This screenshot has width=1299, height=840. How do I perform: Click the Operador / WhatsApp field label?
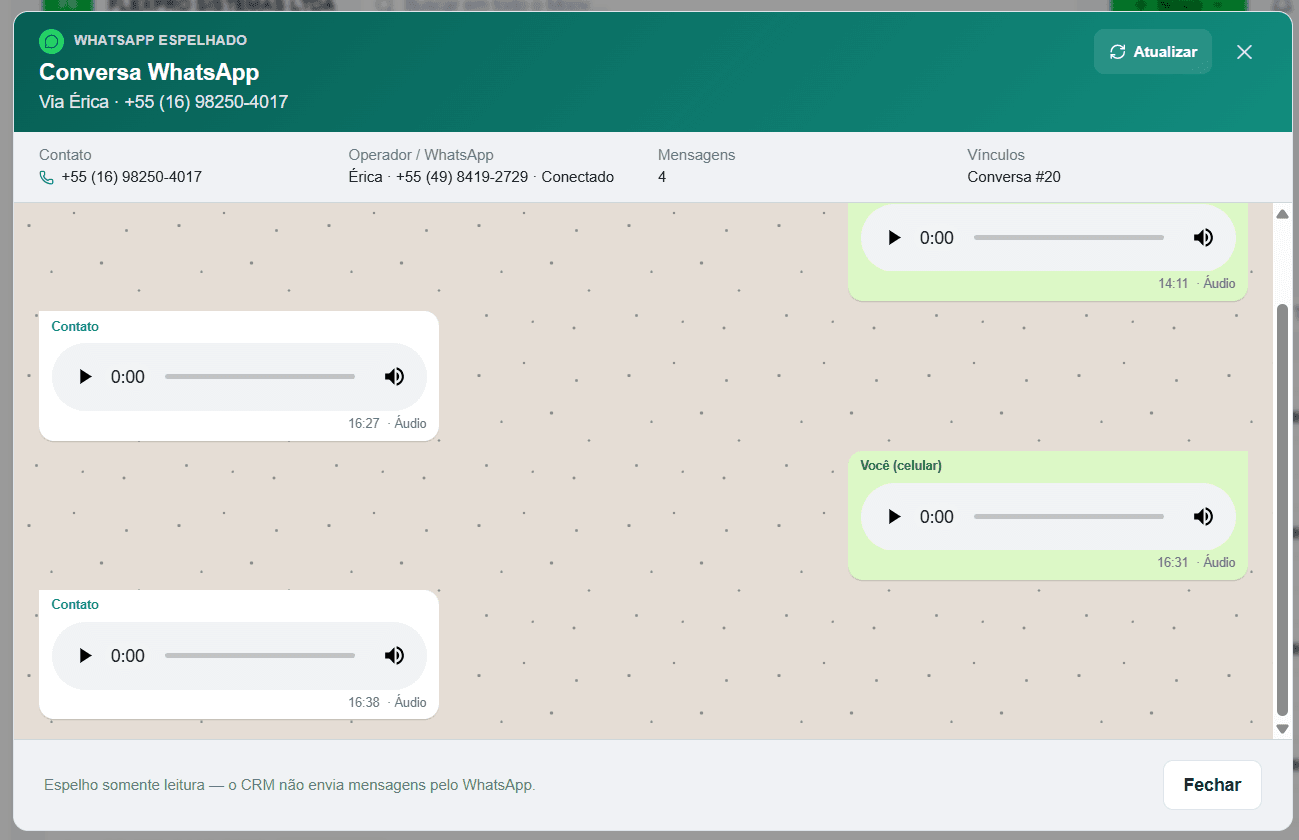[x=421, y=155]
